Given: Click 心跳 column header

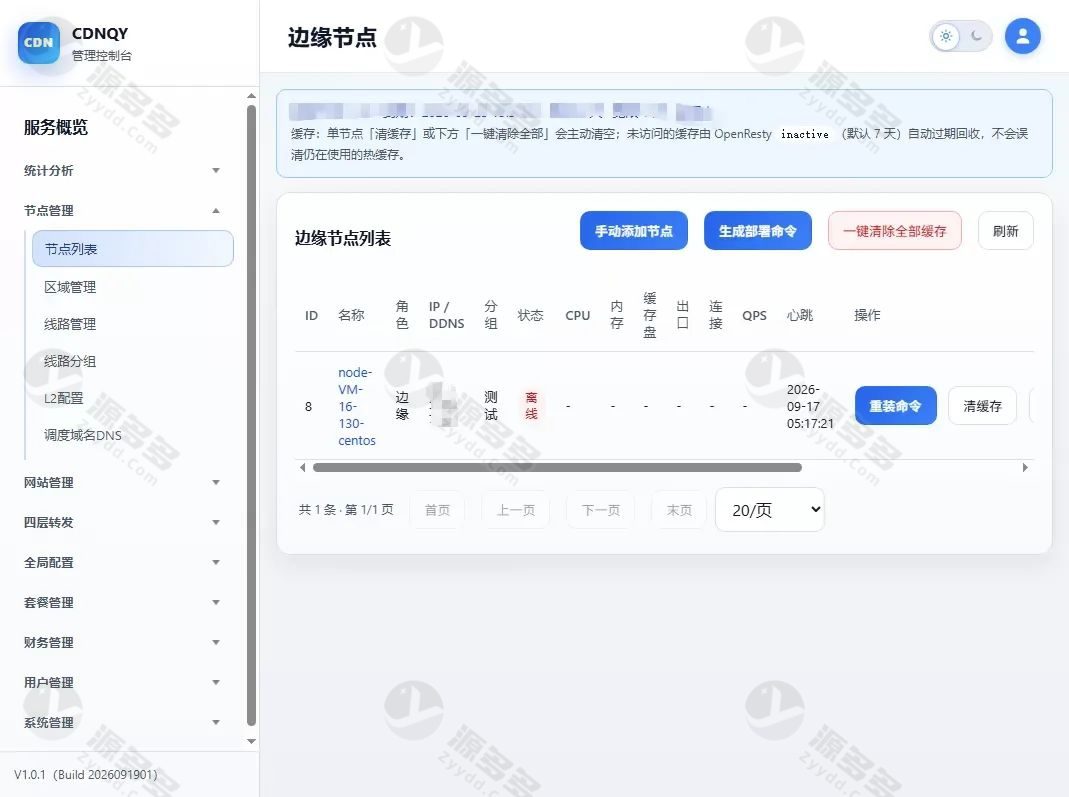Looking at the screenshot, I should 800,315.
